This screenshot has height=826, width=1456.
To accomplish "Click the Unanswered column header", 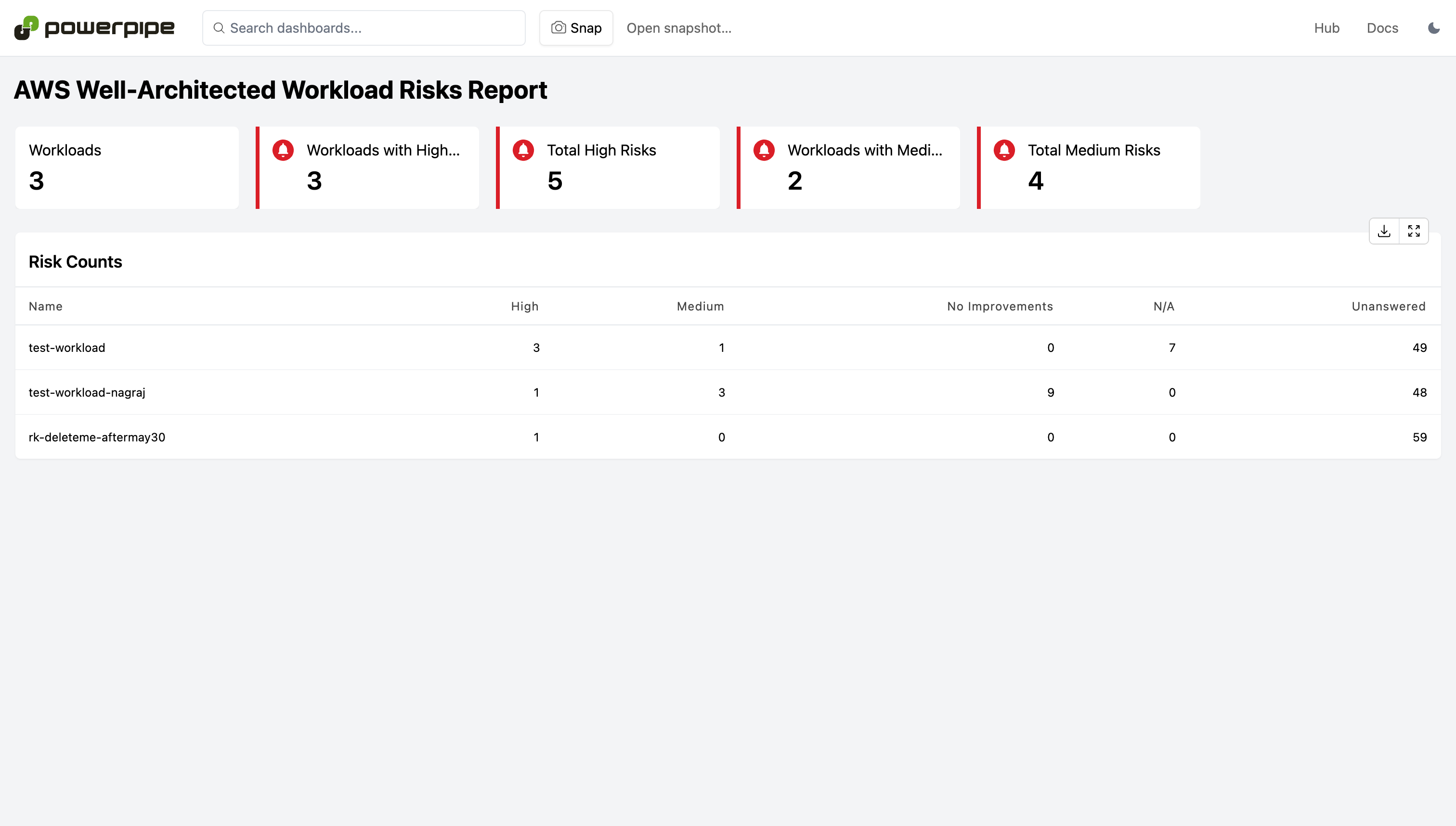I will click(x=1388, y=306).
